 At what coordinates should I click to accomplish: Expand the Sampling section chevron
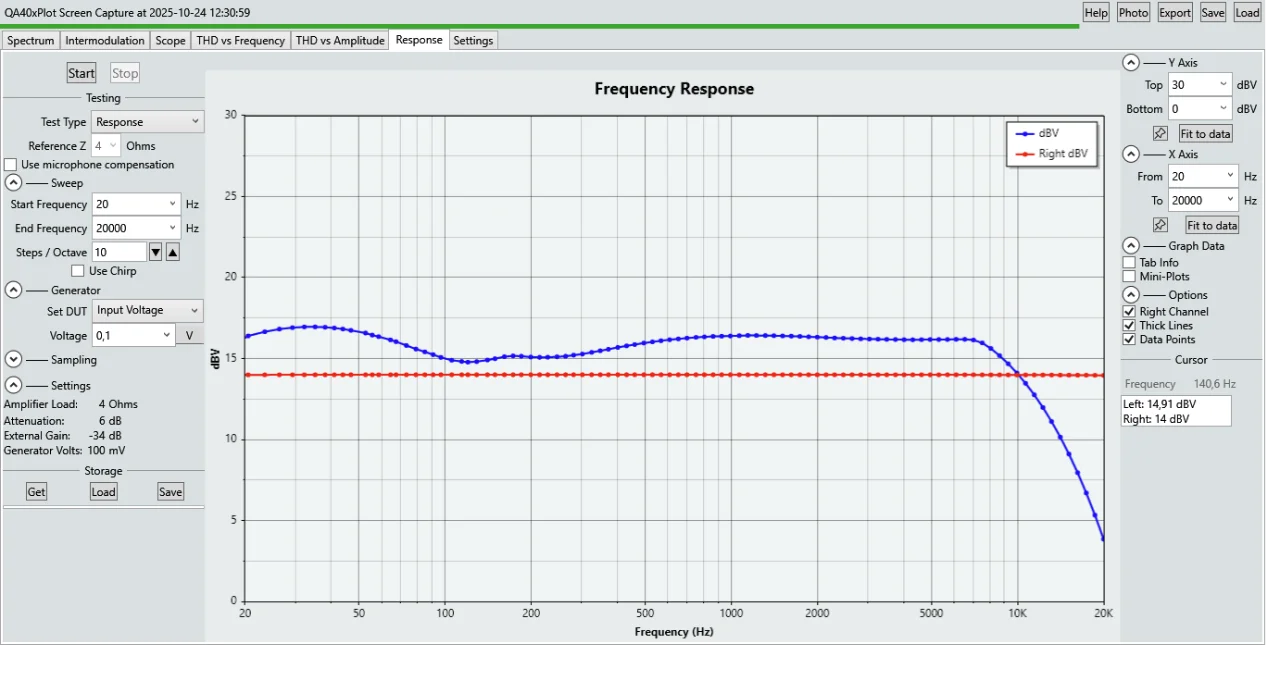pos(14,360)
